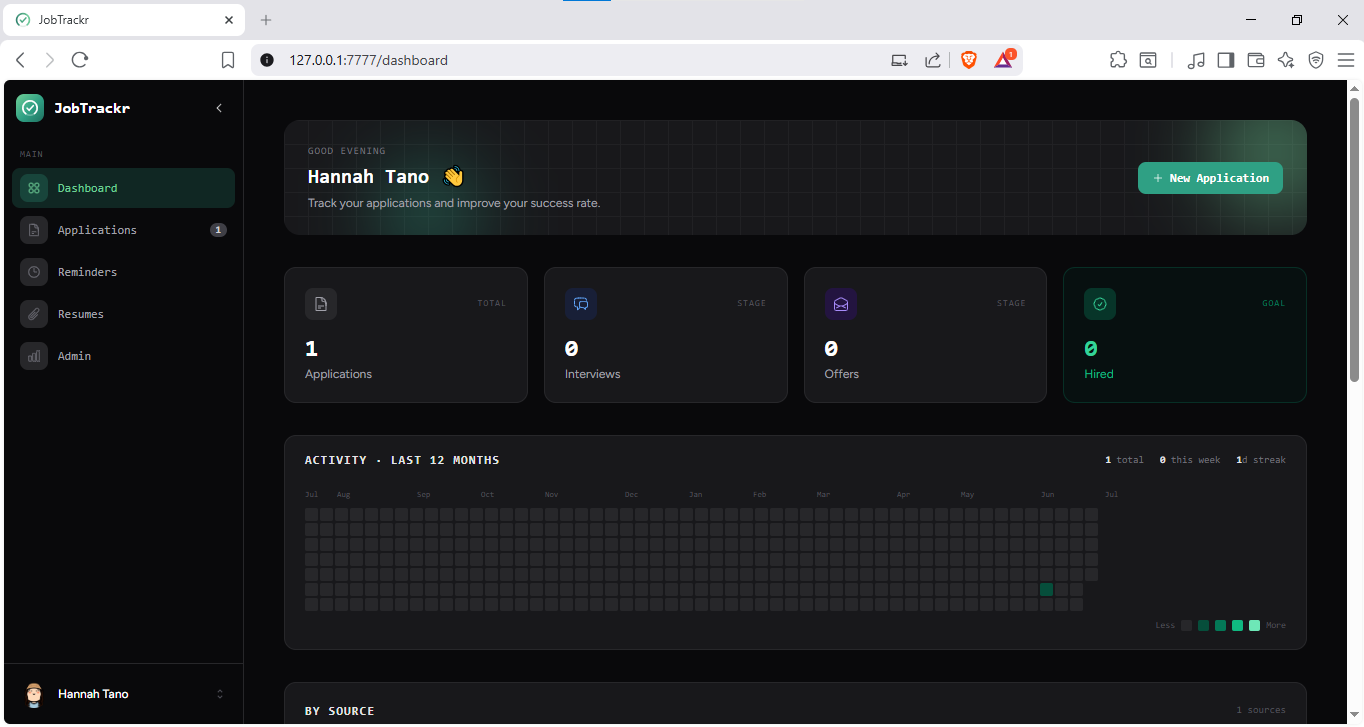Click the Hired checkmark icon
Screen dimensions: 1364x727
pos(1100,304)
